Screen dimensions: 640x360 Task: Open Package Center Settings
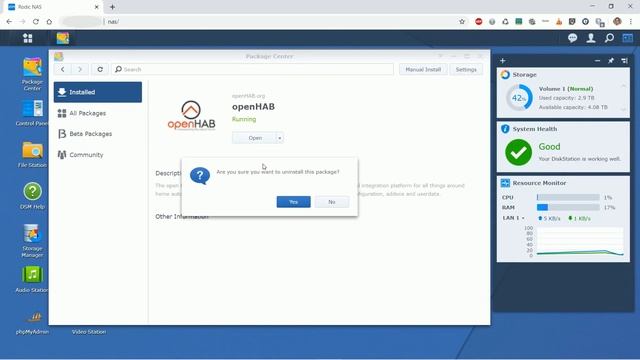pyautogui.click(x=466, y=69)
